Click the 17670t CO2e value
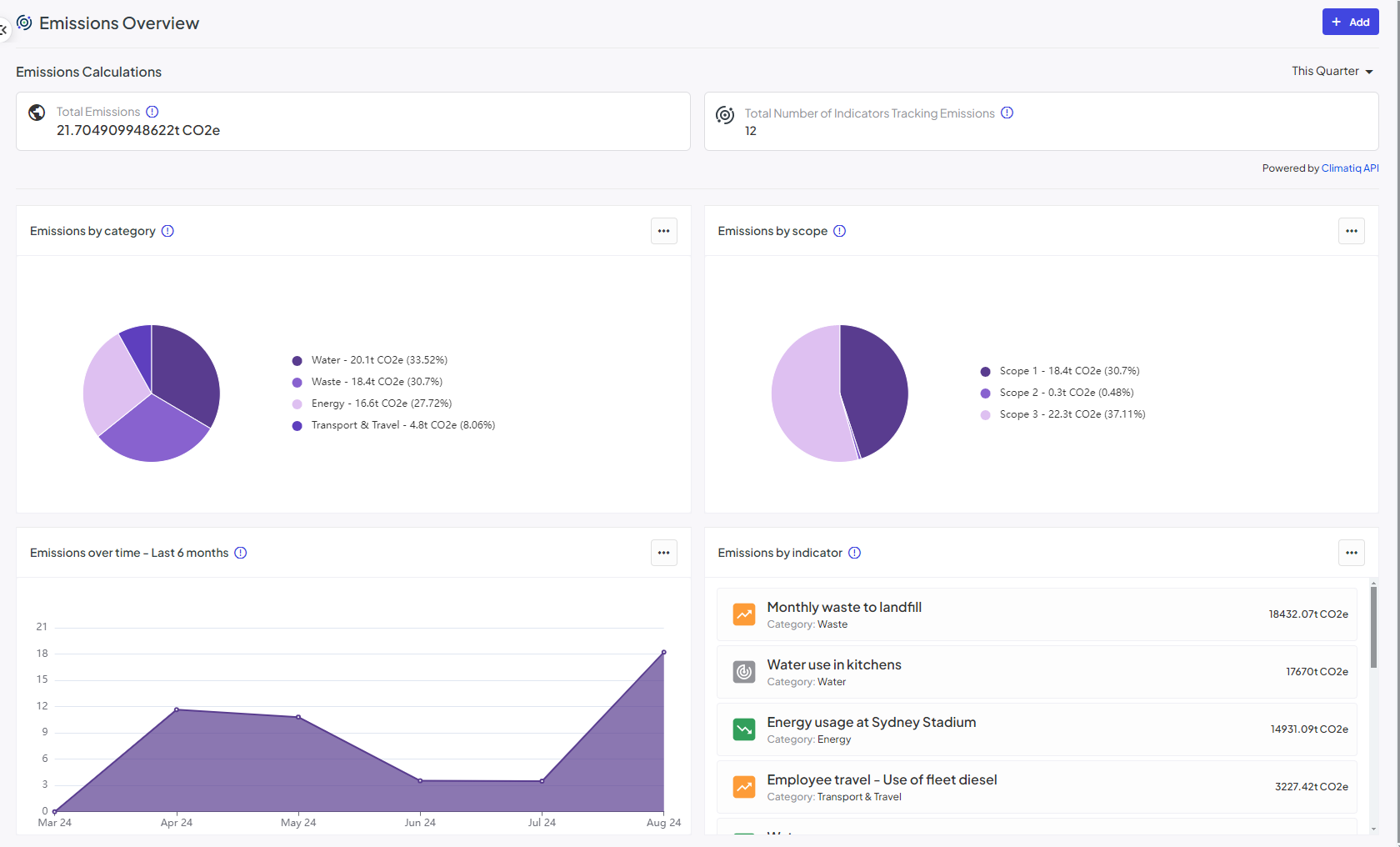Viewport: 1400px width, 847px height. pos(1317,672)
